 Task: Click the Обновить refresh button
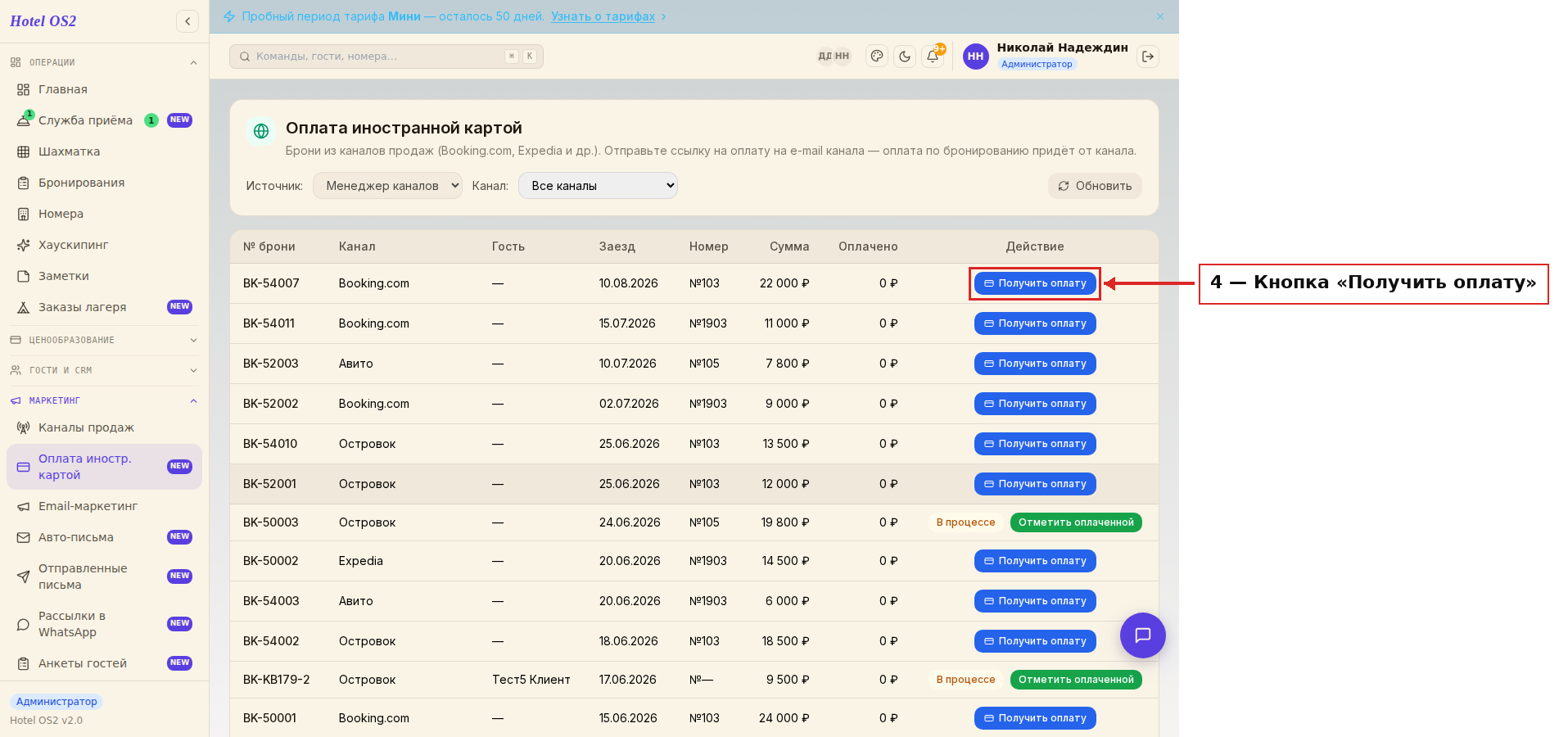1095,186
